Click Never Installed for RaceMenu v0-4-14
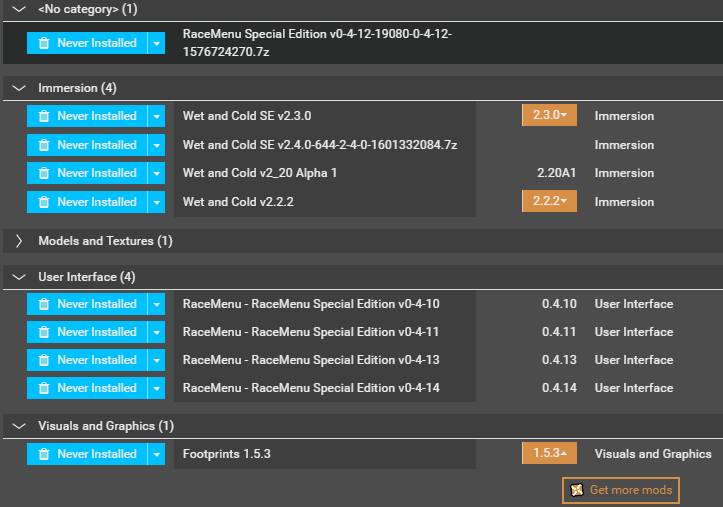 coord(87,388)
